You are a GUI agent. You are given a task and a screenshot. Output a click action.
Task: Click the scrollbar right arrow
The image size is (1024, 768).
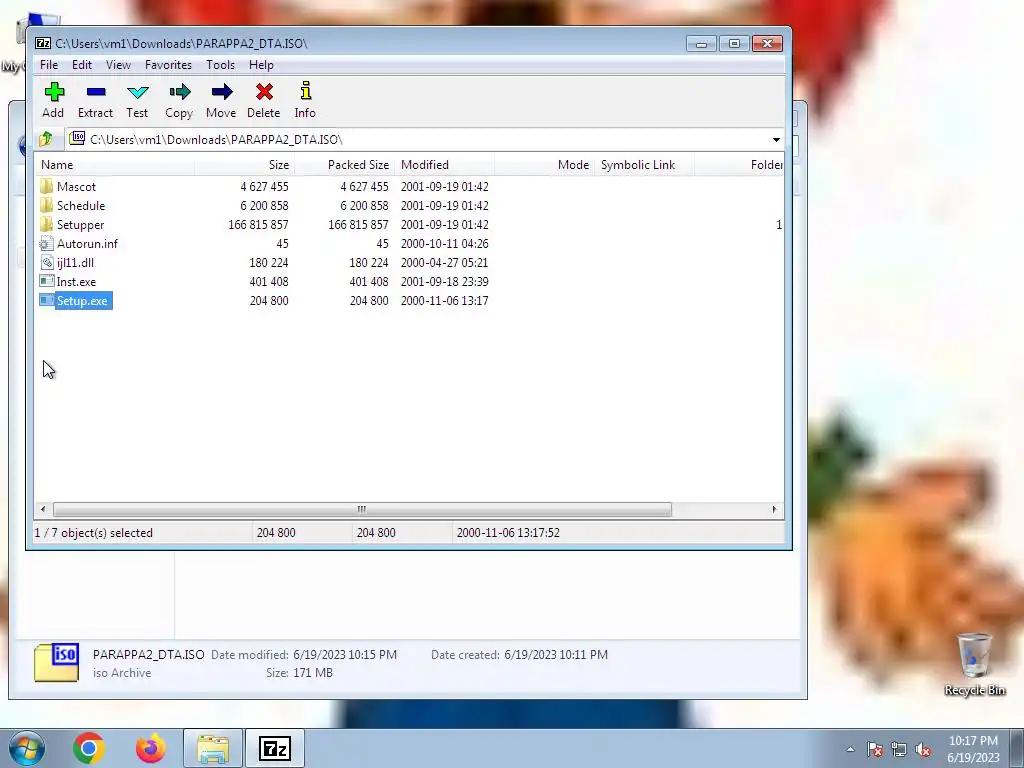pos(775,509)
